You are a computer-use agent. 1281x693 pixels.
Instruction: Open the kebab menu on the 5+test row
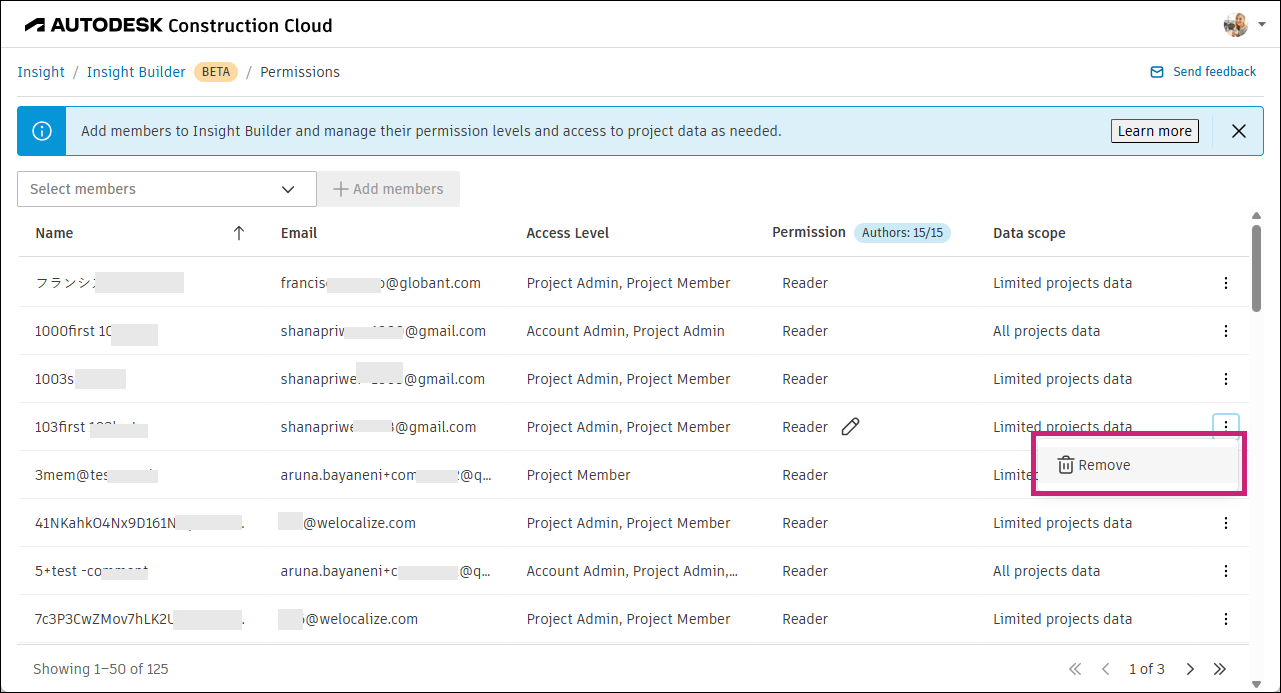1226,571
